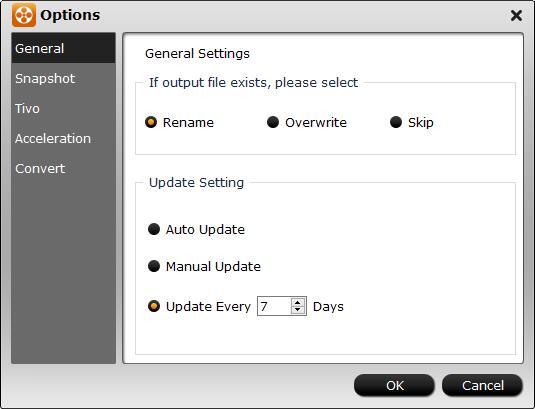
Task: Enable Auto Update
Action: point(154,229)
